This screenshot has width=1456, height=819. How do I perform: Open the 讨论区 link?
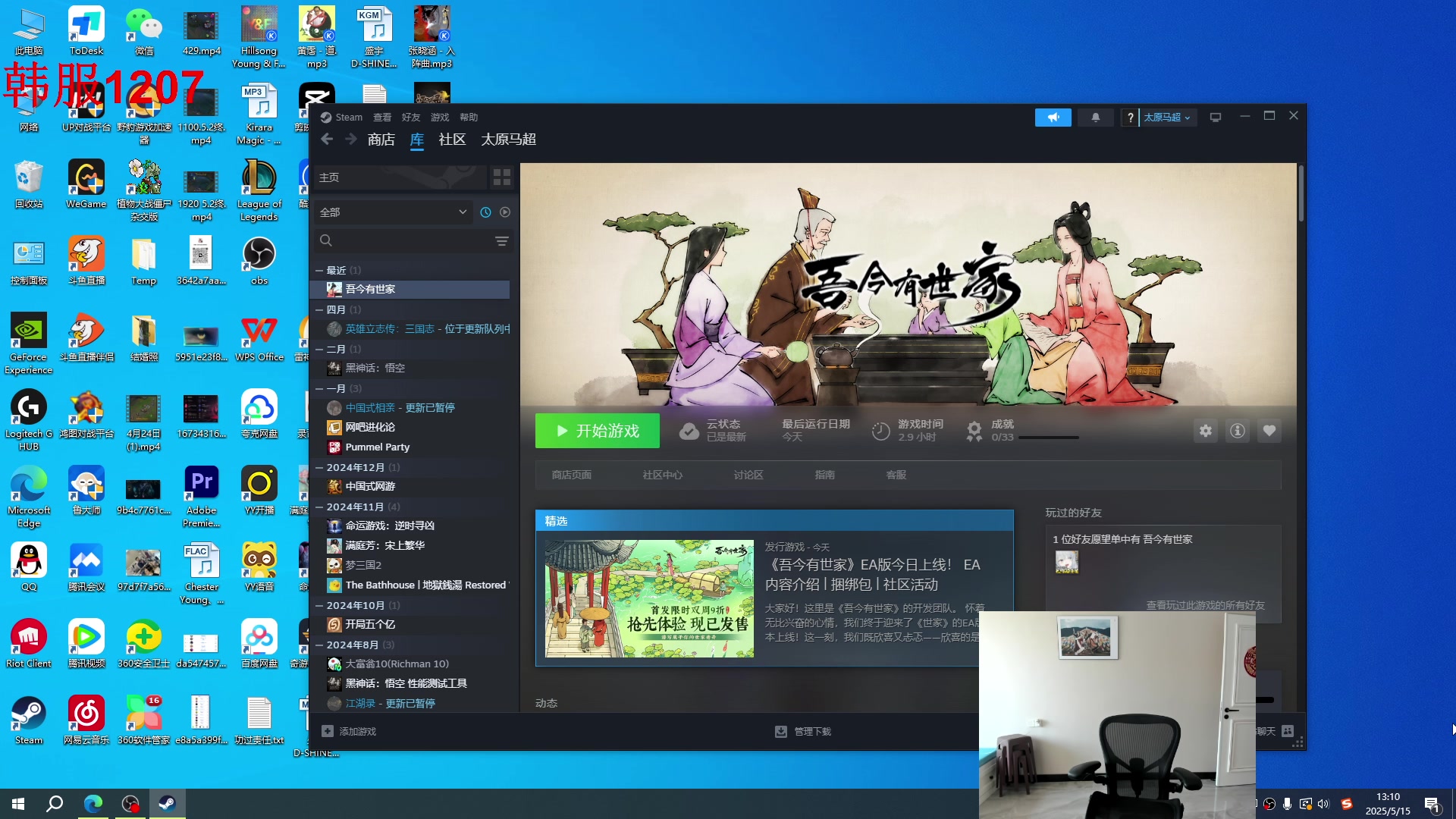pyautogui.click(x=748, y=475)
